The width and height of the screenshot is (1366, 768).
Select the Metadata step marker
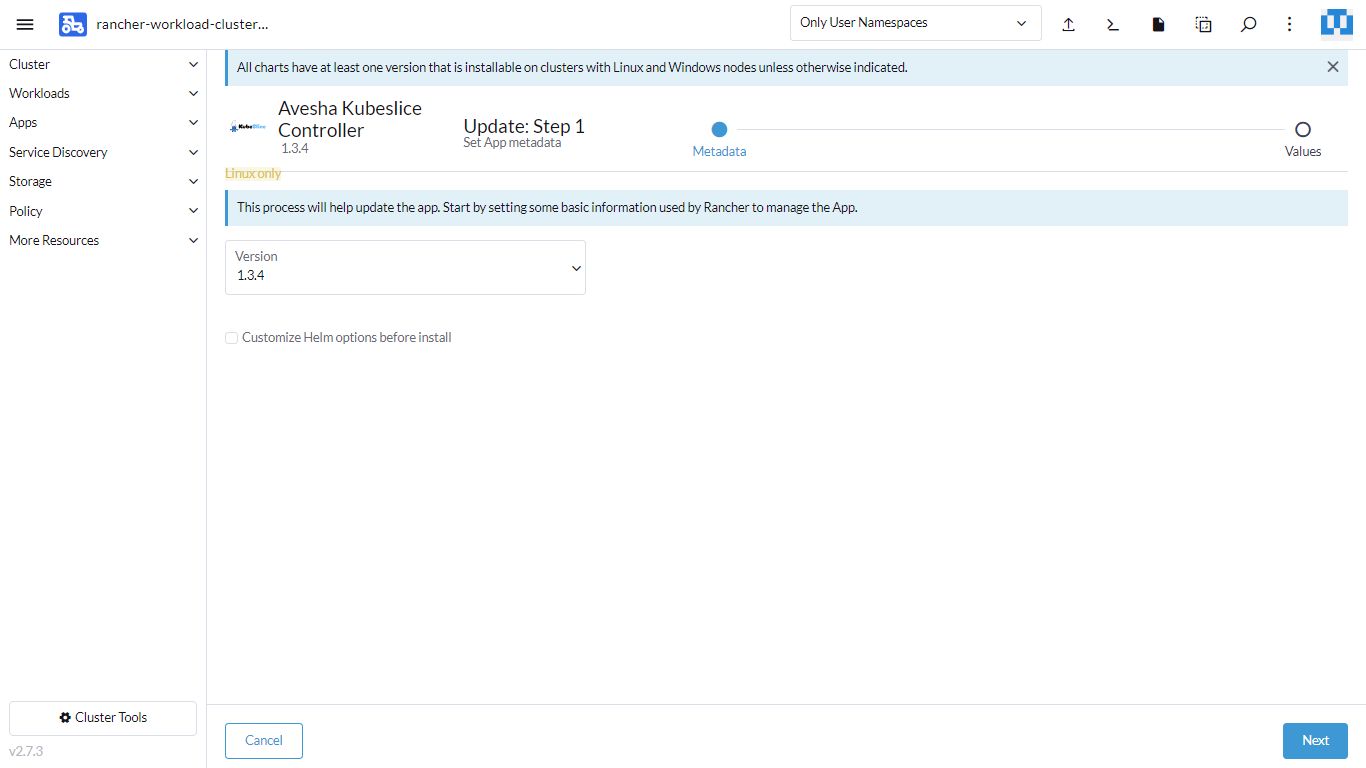point(719,129)
